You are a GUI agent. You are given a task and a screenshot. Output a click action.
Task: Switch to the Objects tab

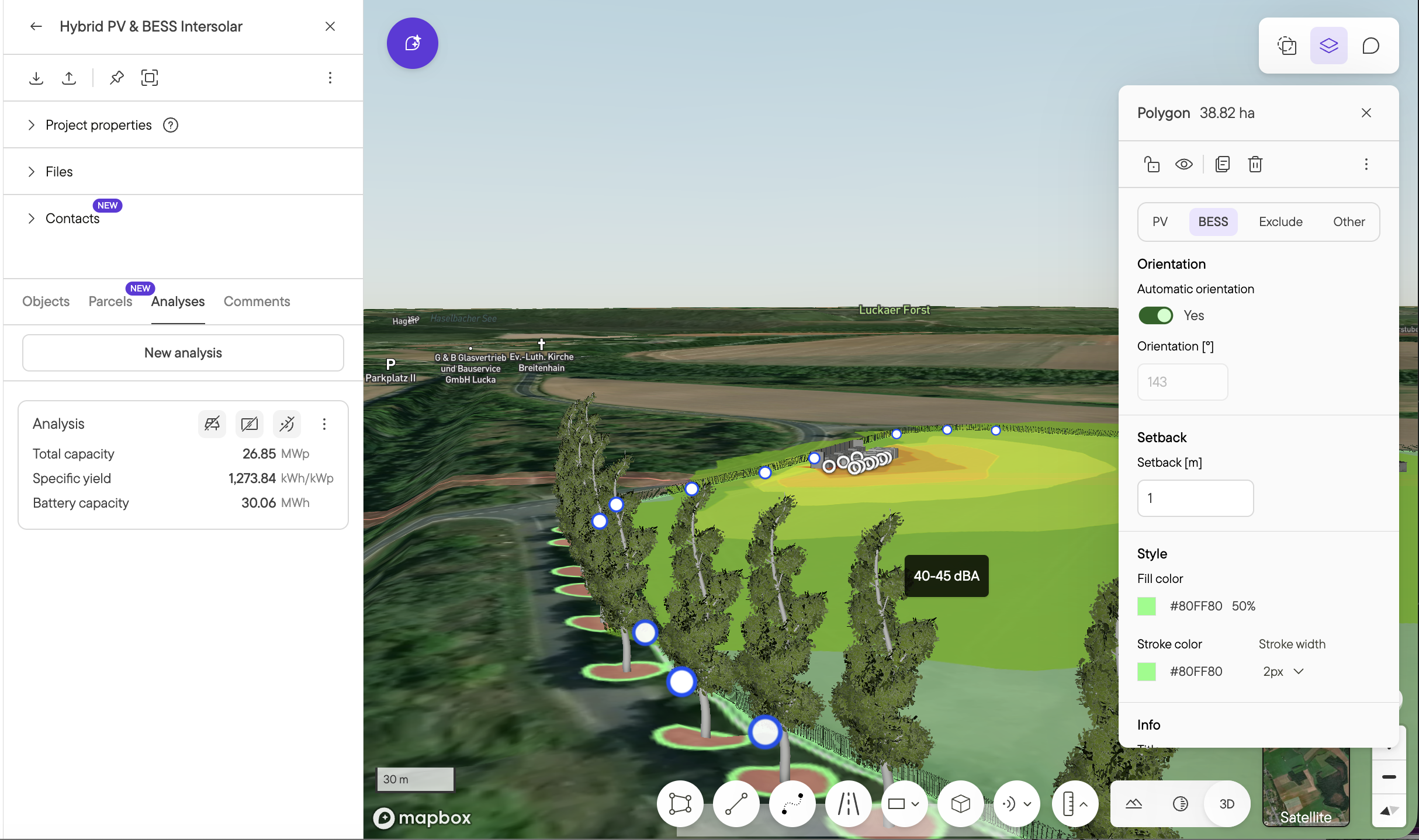[46, 301]
